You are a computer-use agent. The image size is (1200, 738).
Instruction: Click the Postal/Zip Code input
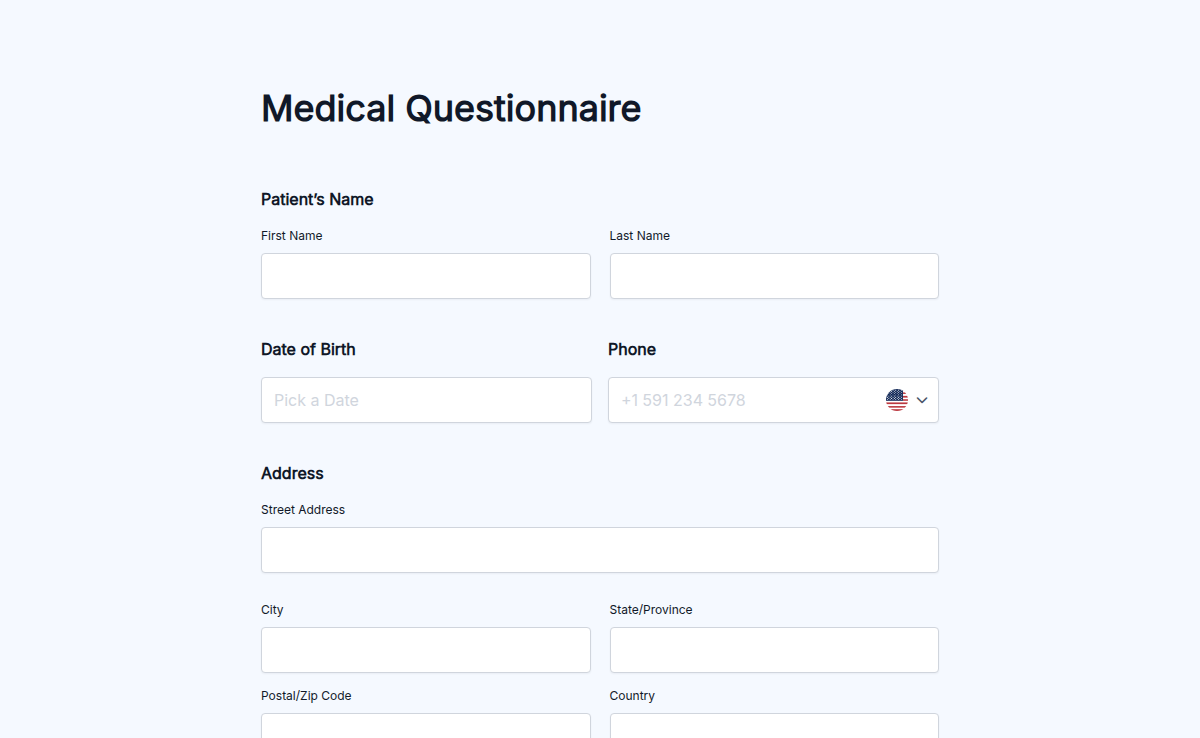pyautogui.click(x=425, y=727)
